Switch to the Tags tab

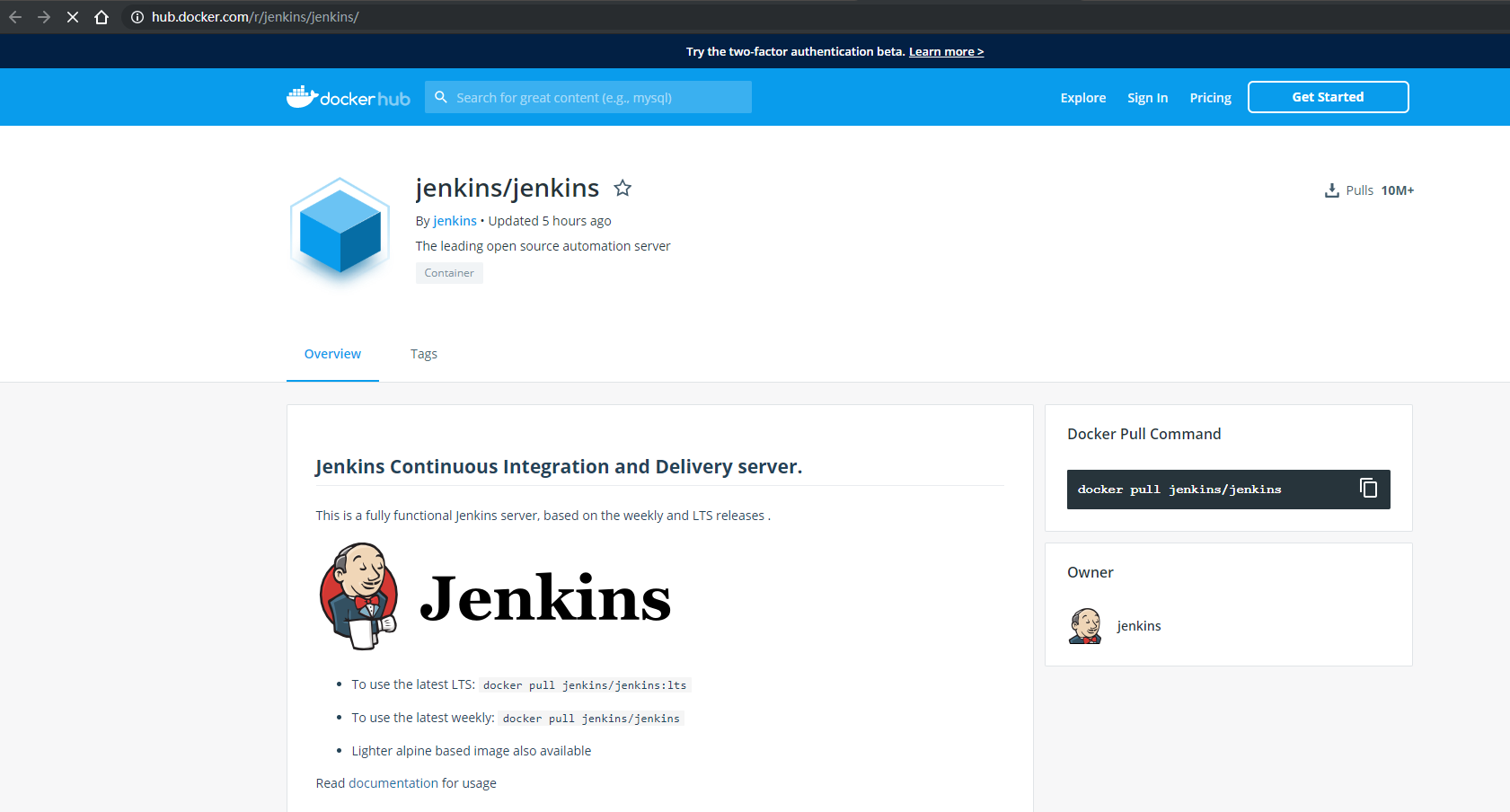(x=424, y=354)
